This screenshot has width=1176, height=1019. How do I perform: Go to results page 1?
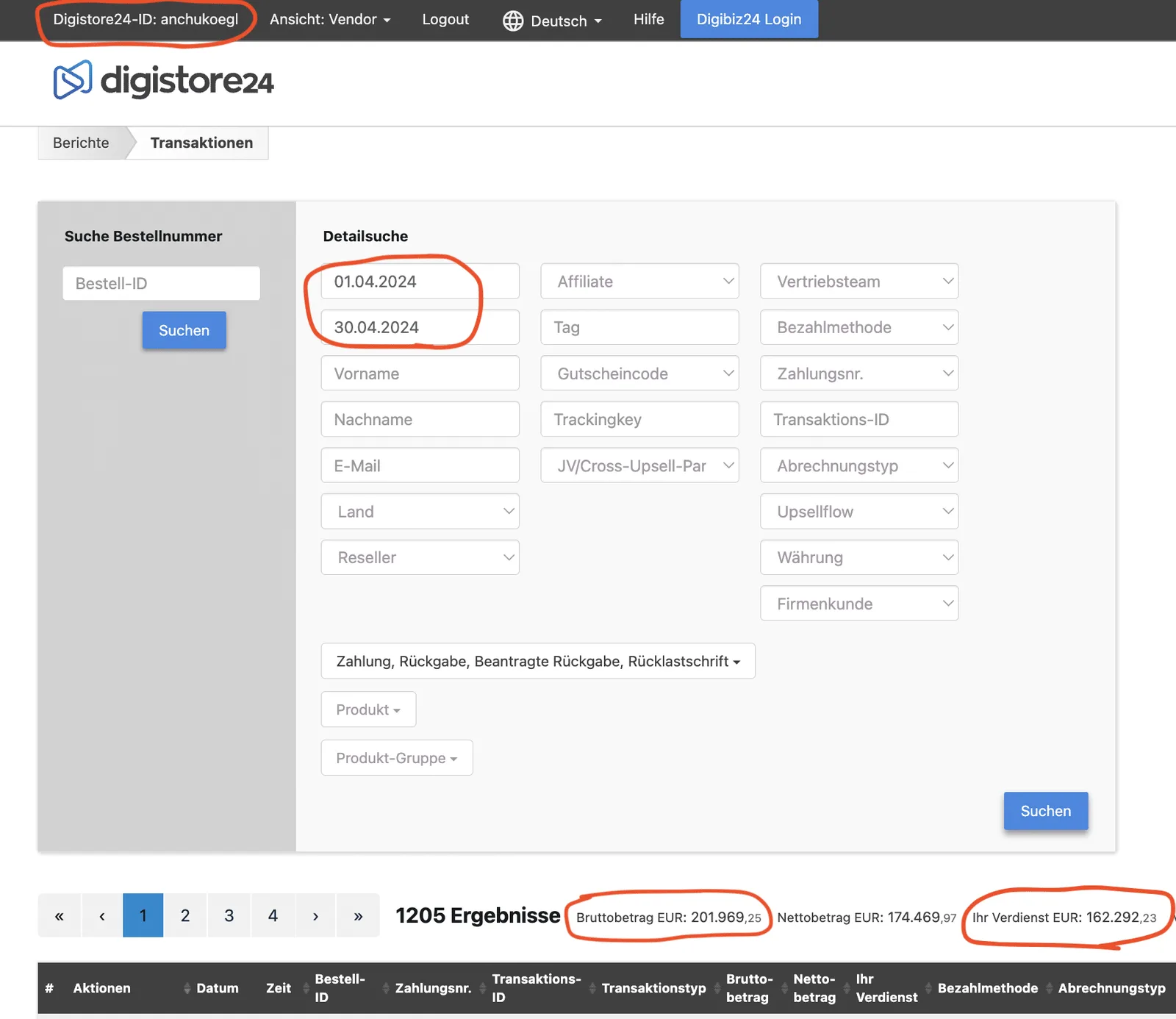click(x=143, y=915)
